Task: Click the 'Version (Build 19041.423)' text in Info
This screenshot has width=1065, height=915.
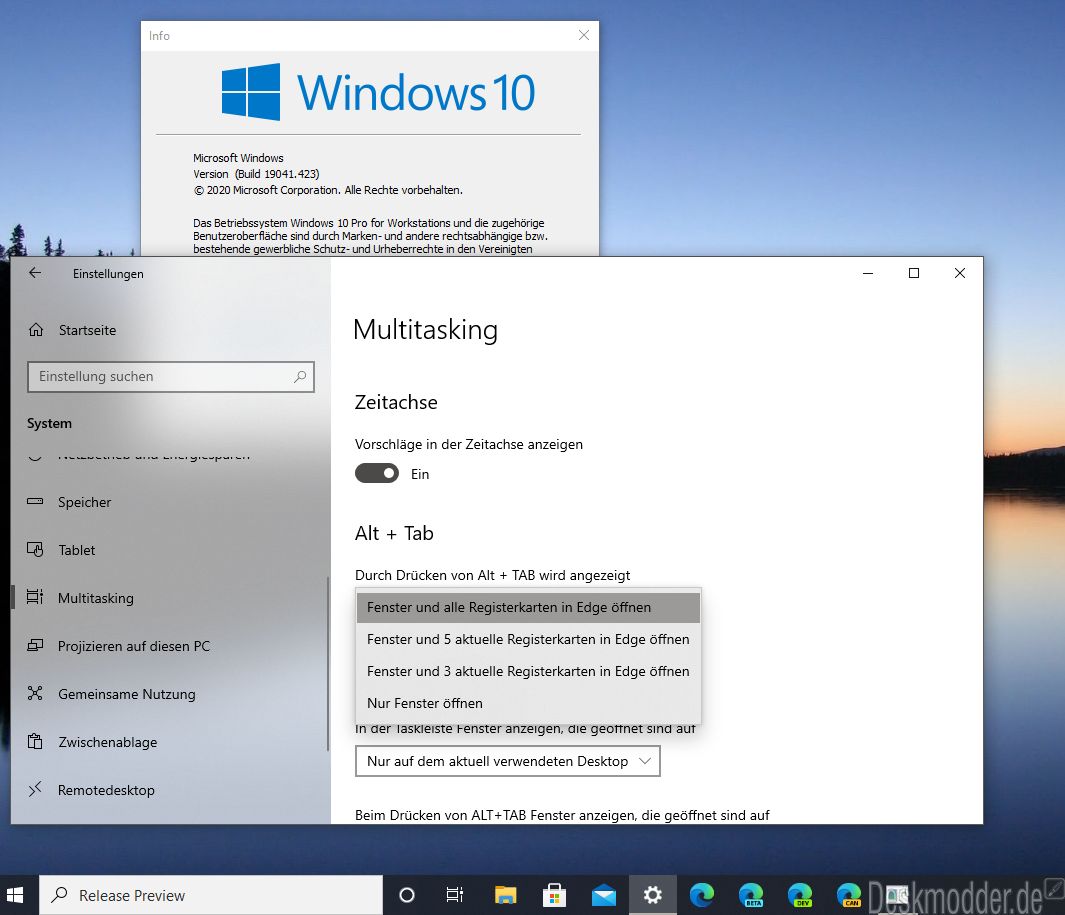Action: tap(256, 174)
